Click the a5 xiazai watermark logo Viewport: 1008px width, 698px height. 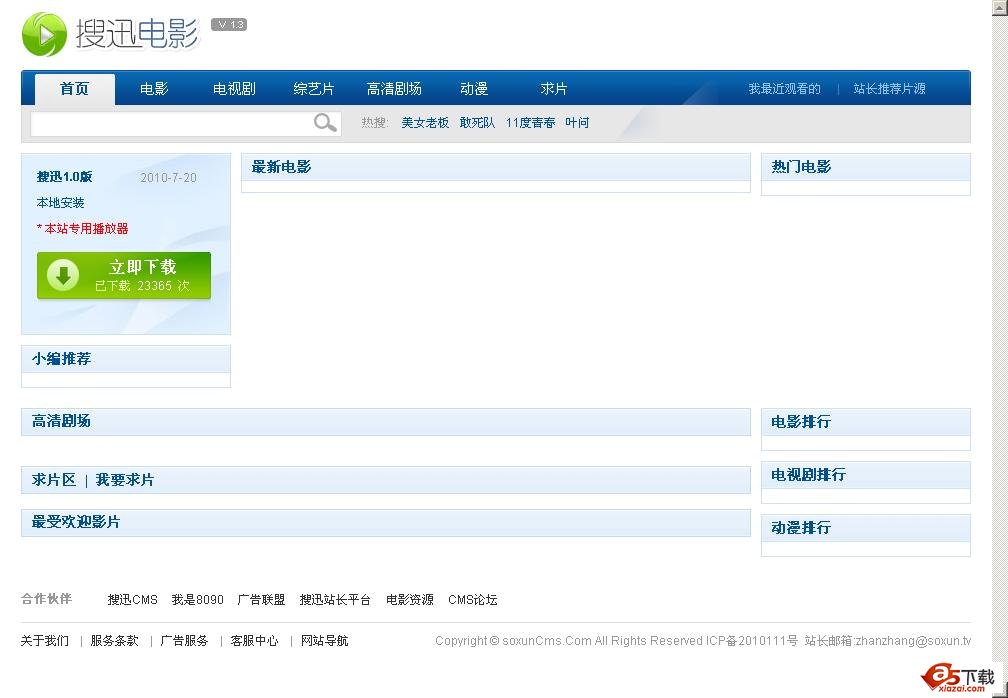tap(958, 677)
